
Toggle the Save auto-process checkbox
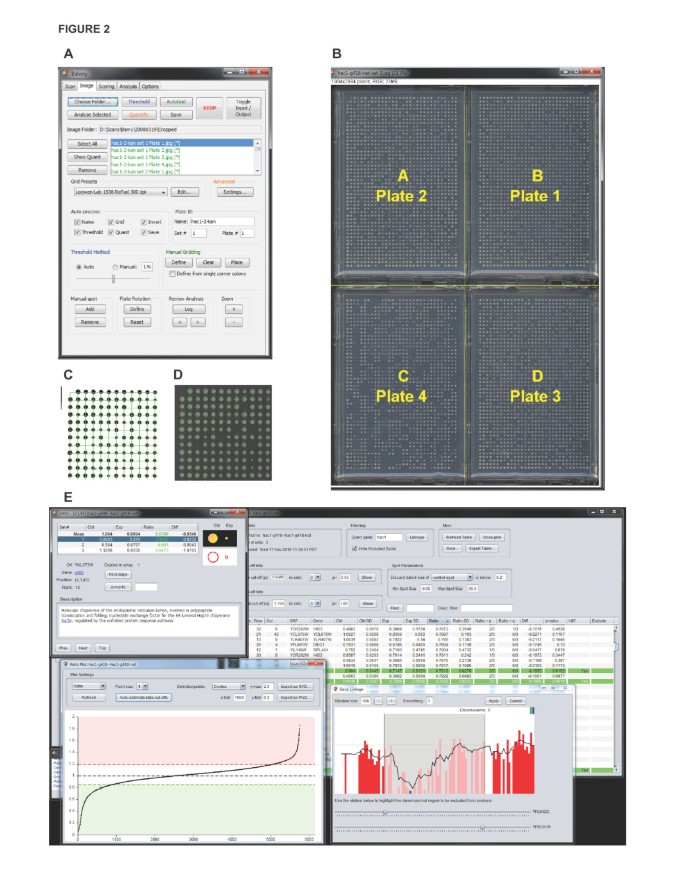pyautogui.click(x=144, y=232)
